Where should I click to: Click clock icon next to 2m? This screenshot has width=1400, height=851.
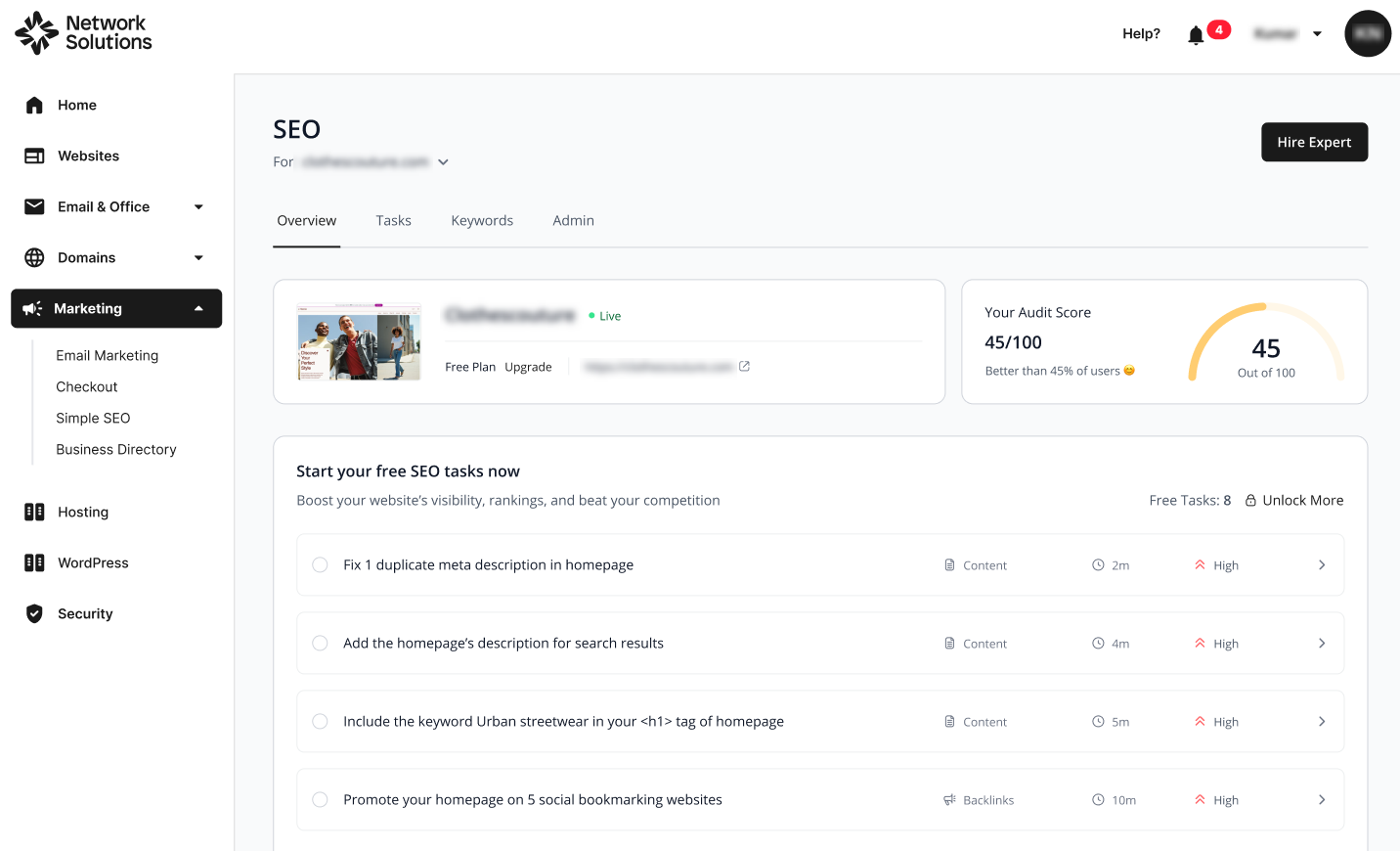click(1098, 564)
